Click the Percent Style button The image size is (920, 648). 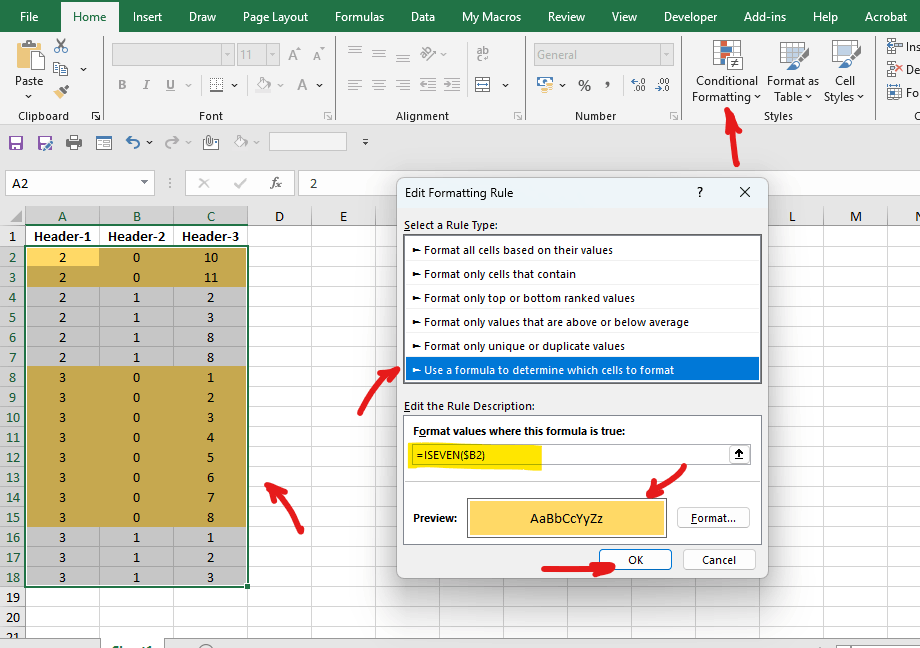(x=584, y=86)
